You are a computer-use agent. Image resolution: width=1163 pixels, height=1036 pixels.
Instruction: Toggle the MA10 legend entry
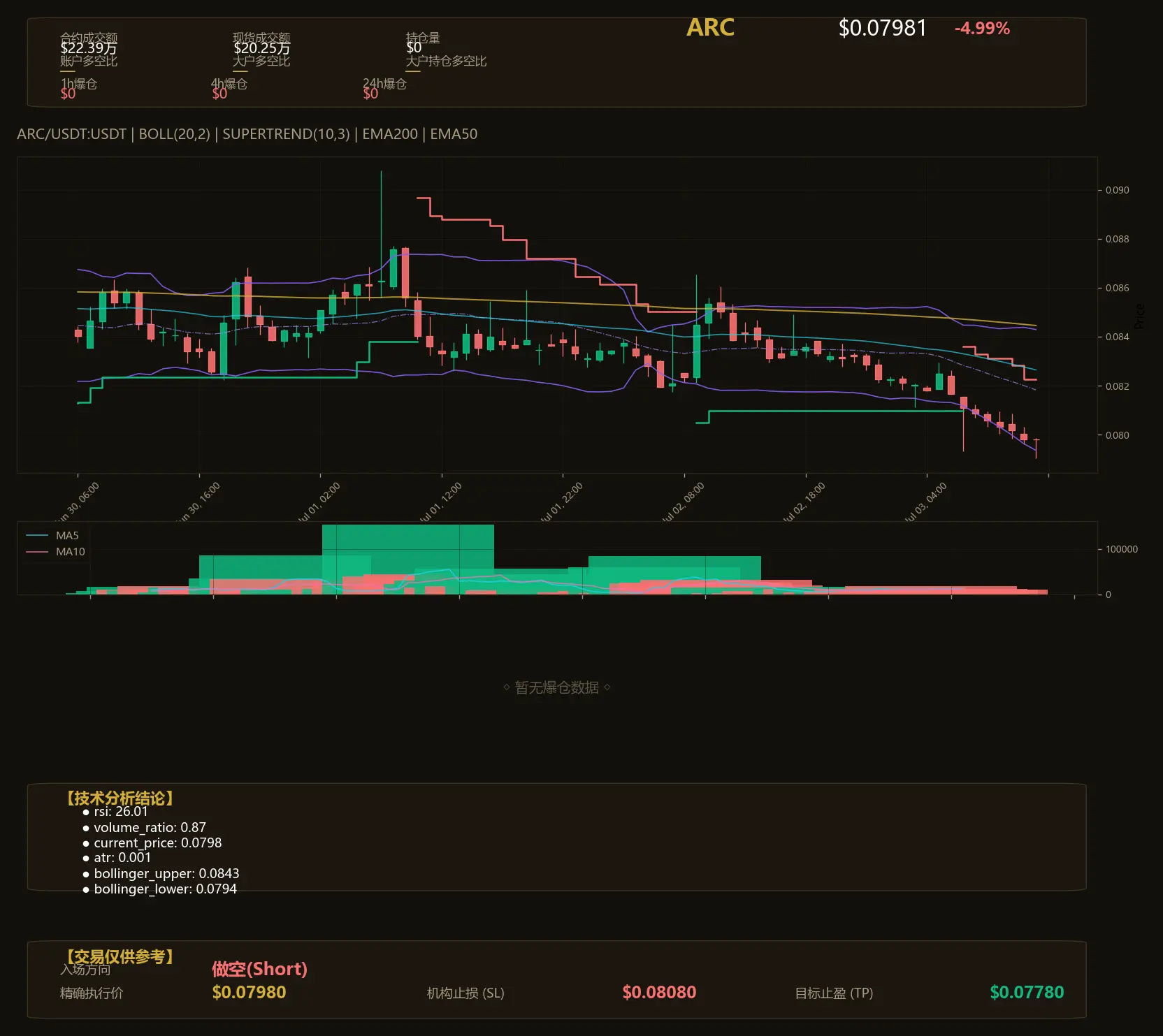click(x=55, y=552)
